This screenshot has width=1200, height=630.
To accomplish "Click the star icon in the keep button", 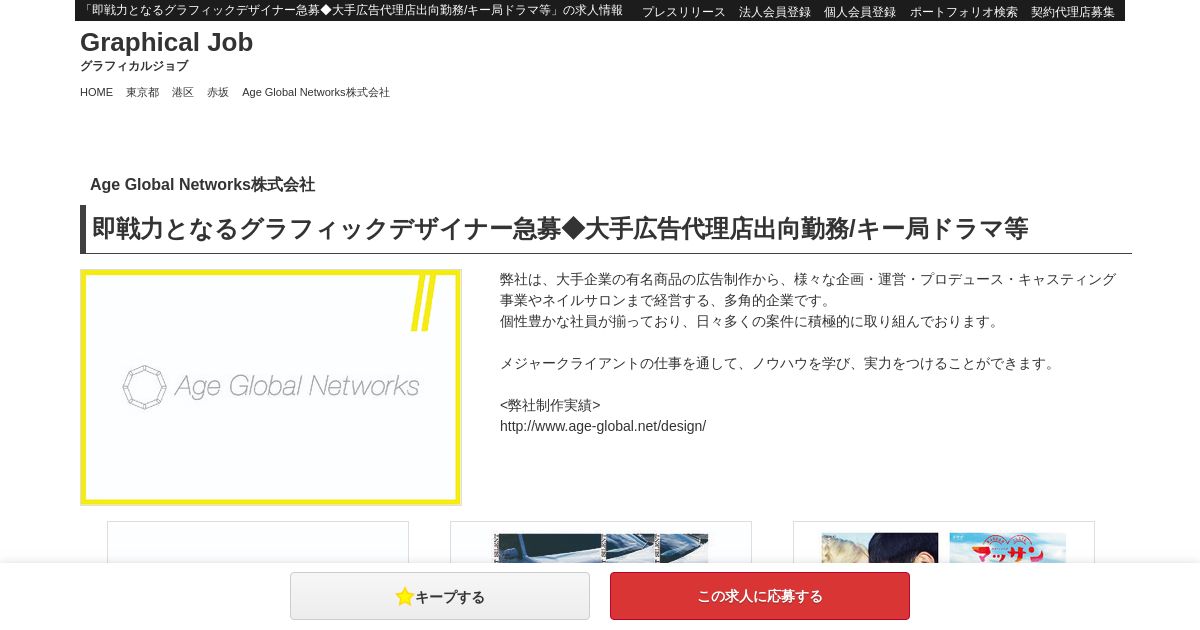I will [404, 596].
